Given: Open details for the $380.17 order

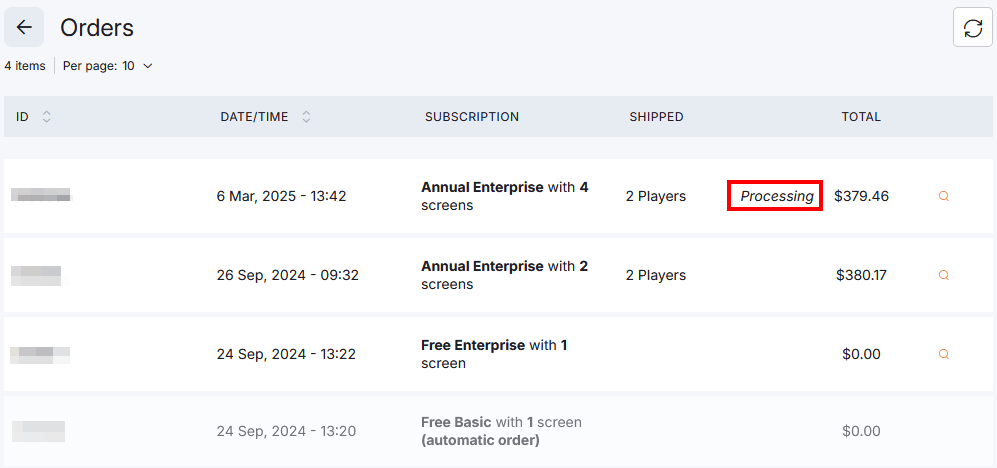Looking at the screenshot, I should pos(943,275).
